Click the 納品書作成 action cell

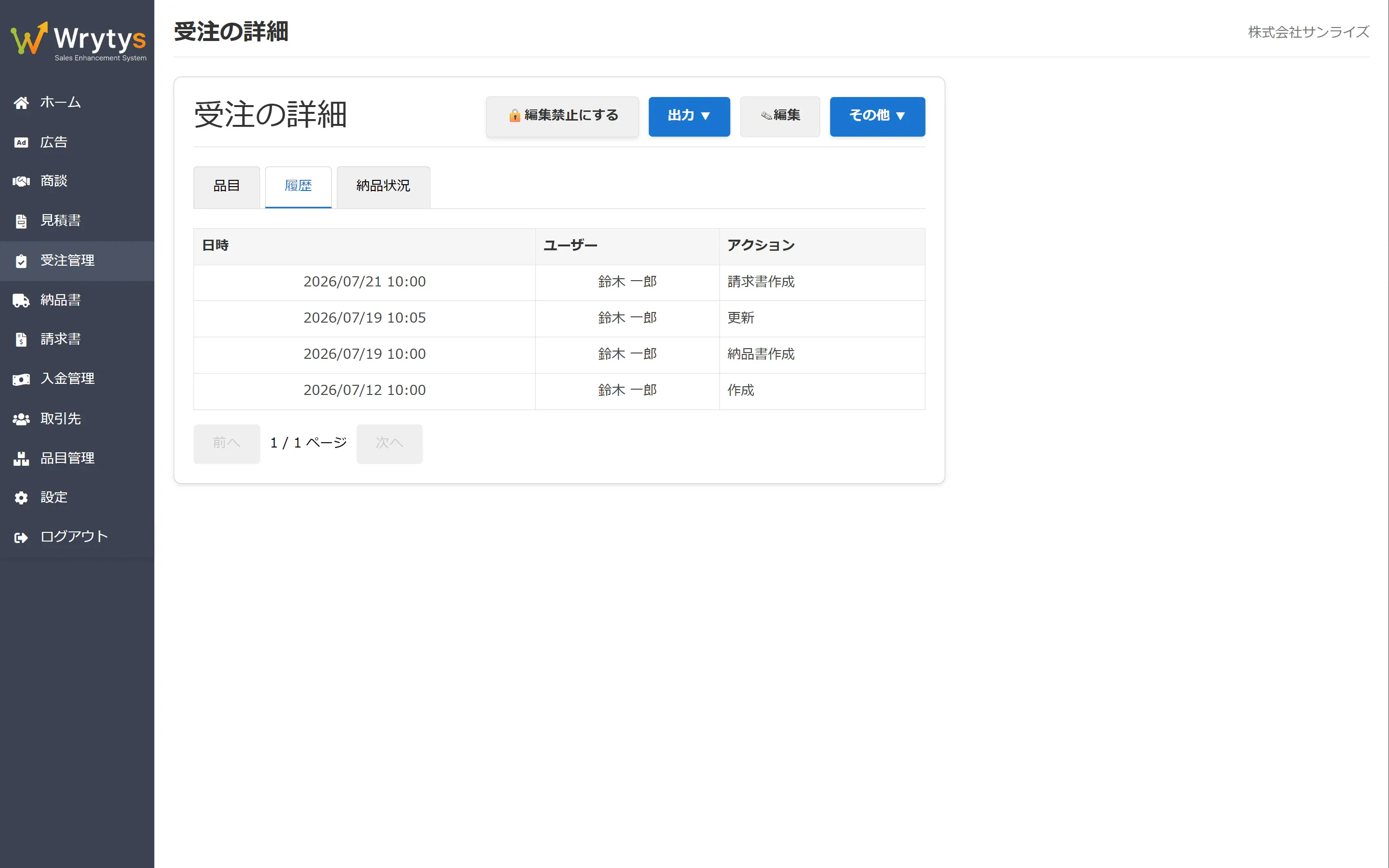point(822,355)
